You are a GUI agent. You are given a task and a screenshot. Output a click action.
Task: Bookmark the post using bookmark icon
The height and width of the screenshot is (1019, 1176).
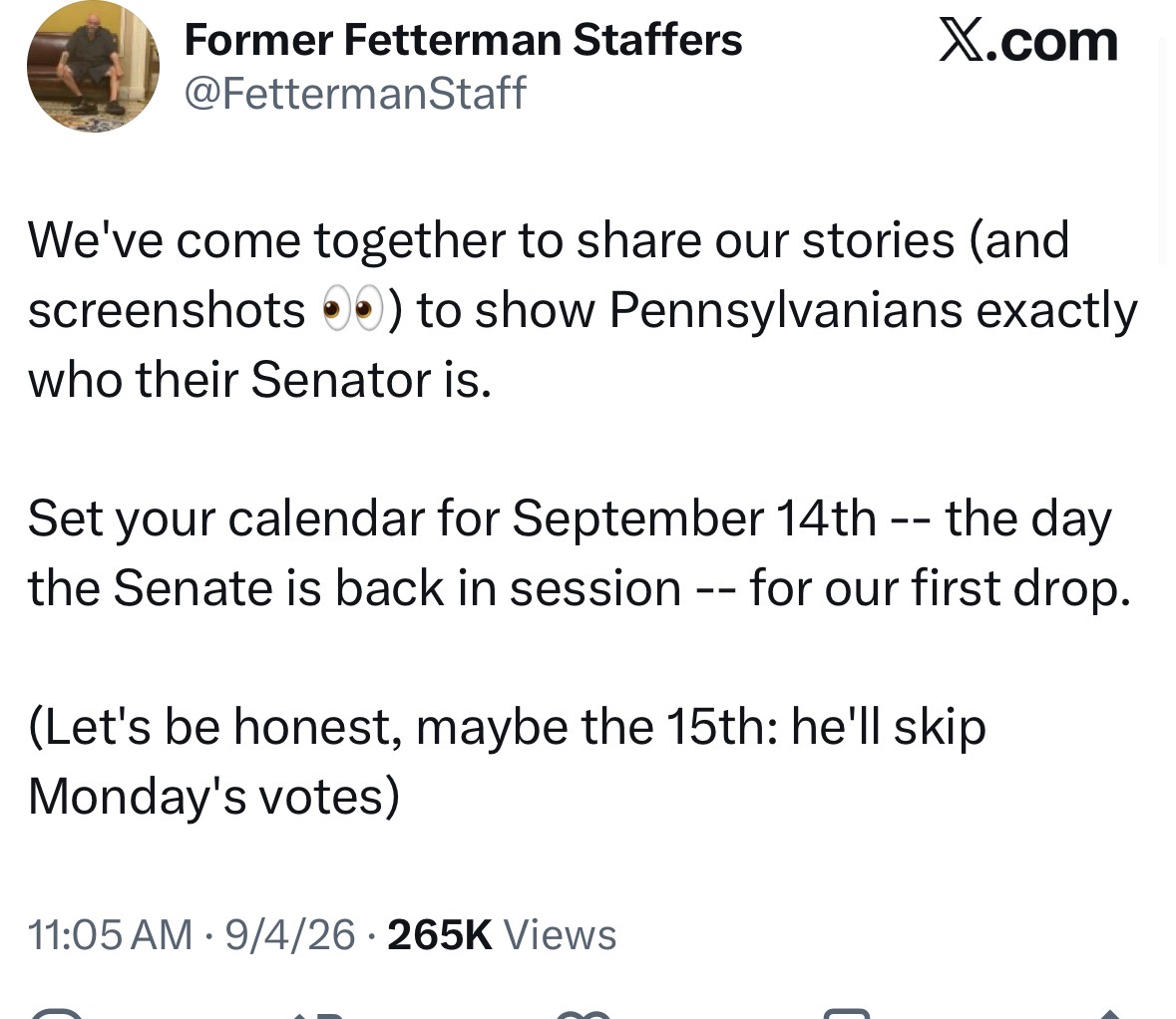pos(847,1014)
